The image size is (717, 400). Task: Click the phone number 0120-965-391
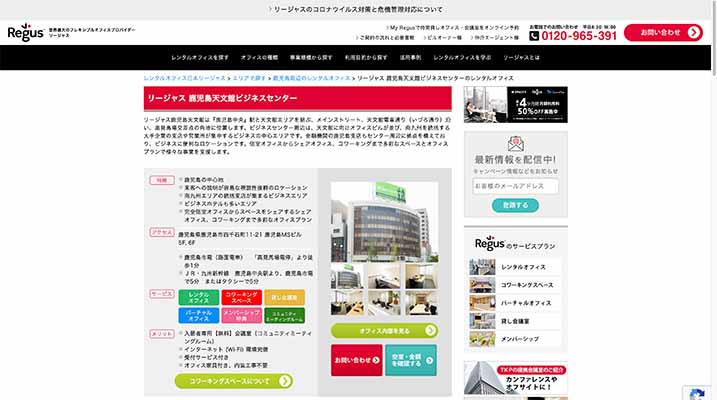[579, 36]
